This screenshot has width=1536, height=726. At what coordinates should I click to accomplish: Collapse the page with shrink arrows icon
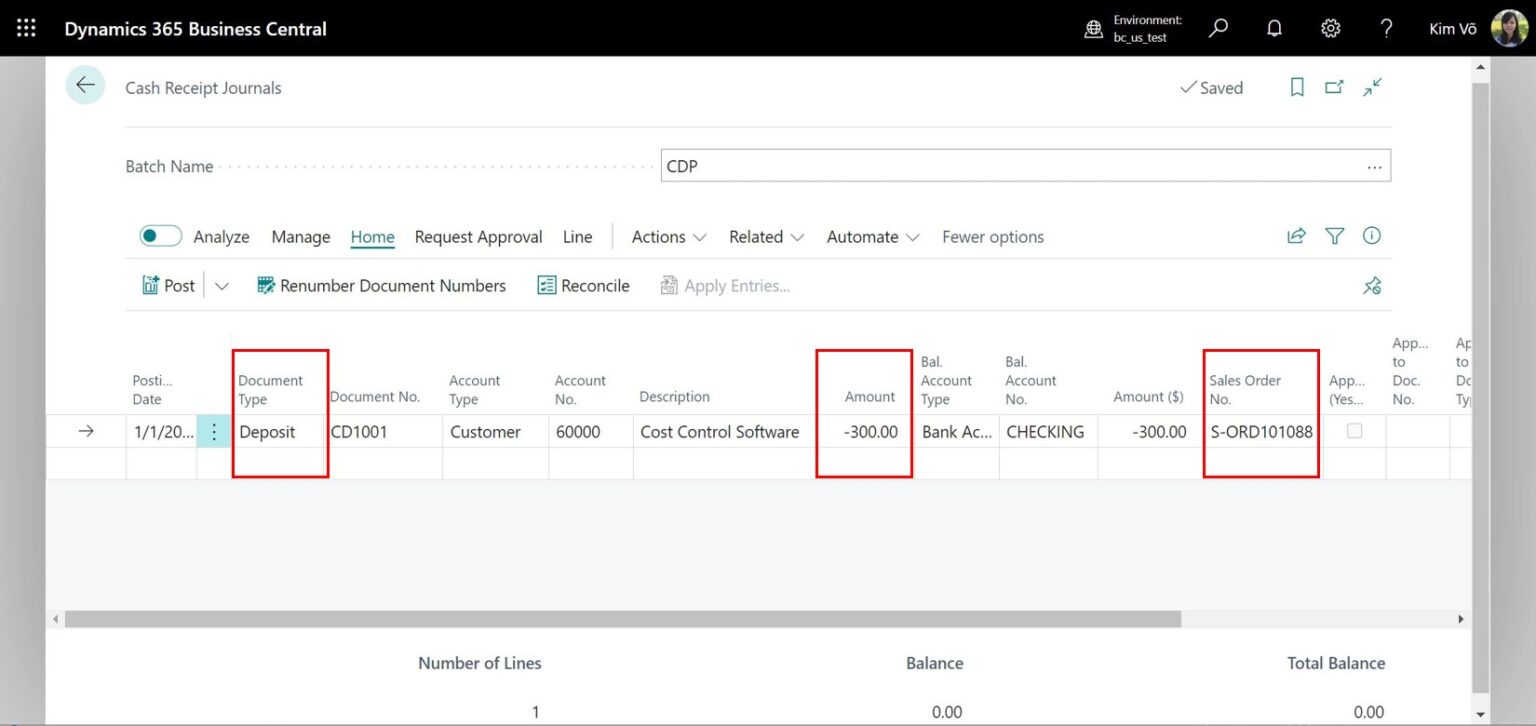(x=1372, y=87)
